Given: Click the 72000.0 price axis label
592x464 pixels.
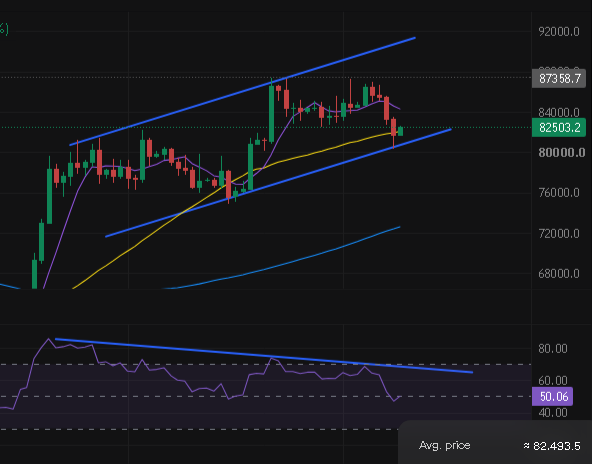Looking at the screenshot, I should (559, 234).
